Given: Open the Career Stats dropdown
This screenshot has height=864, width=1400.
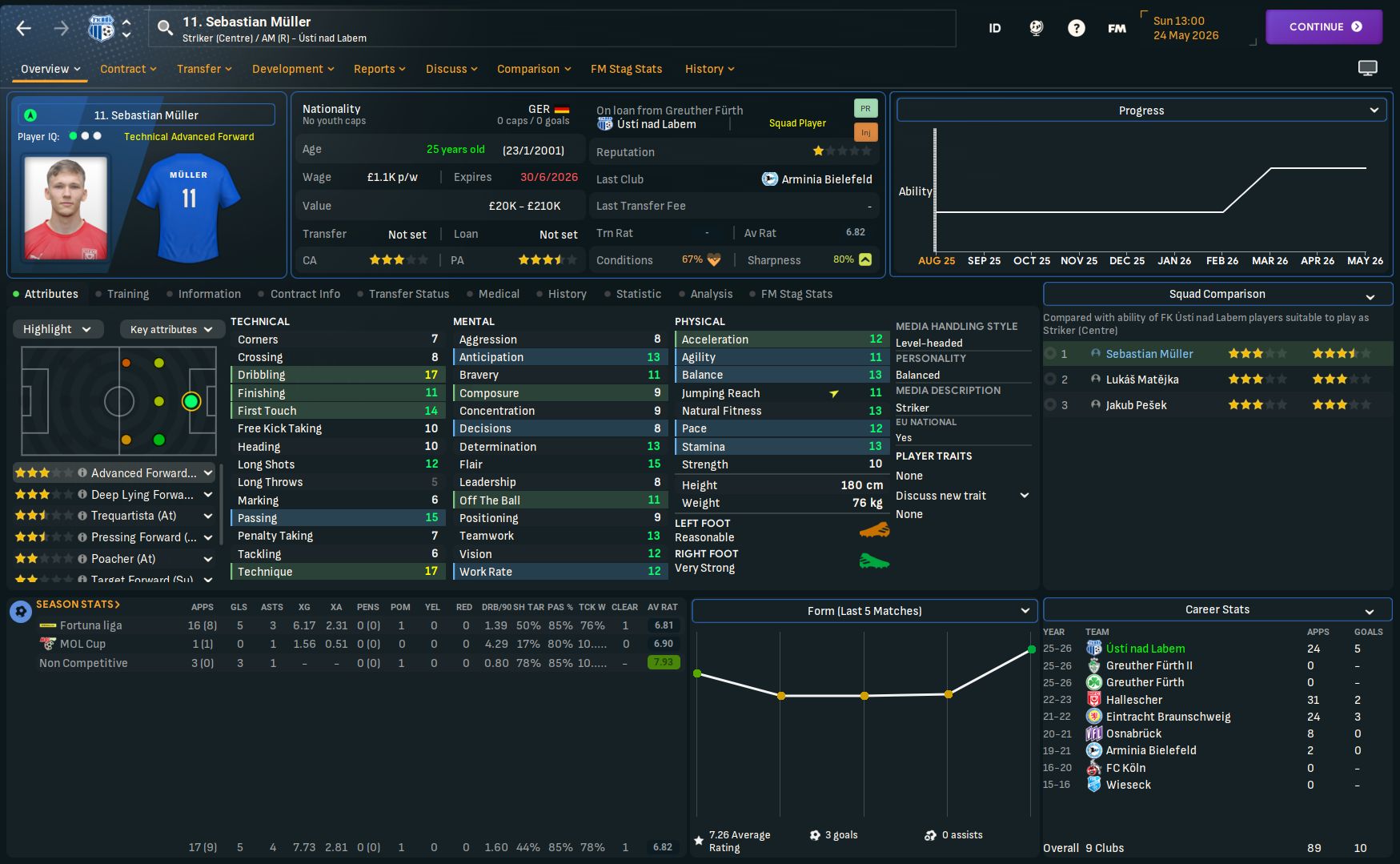Looking at the screenshot, I should click(1217, 609).
